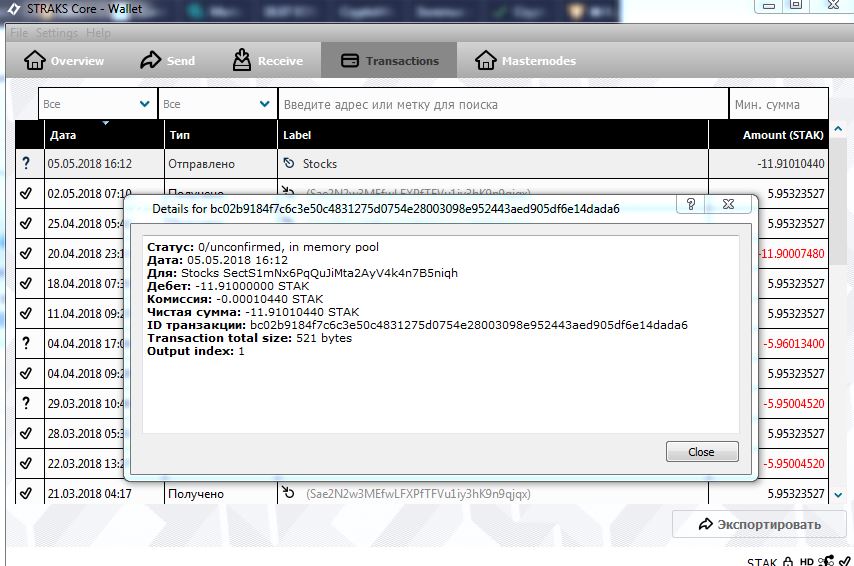Click question mark icon for 29.03.2018 row
The image size is (854, 566).
(x=26, y=403)
